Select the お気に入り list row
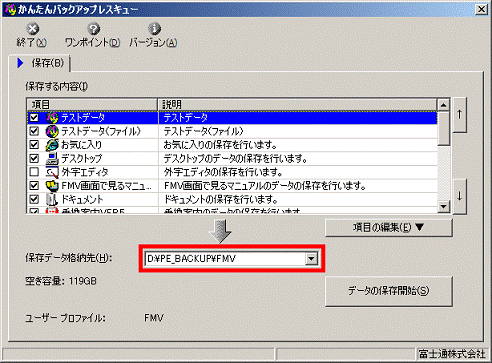The height and width of the screenshot is (363, 492). 232,145
